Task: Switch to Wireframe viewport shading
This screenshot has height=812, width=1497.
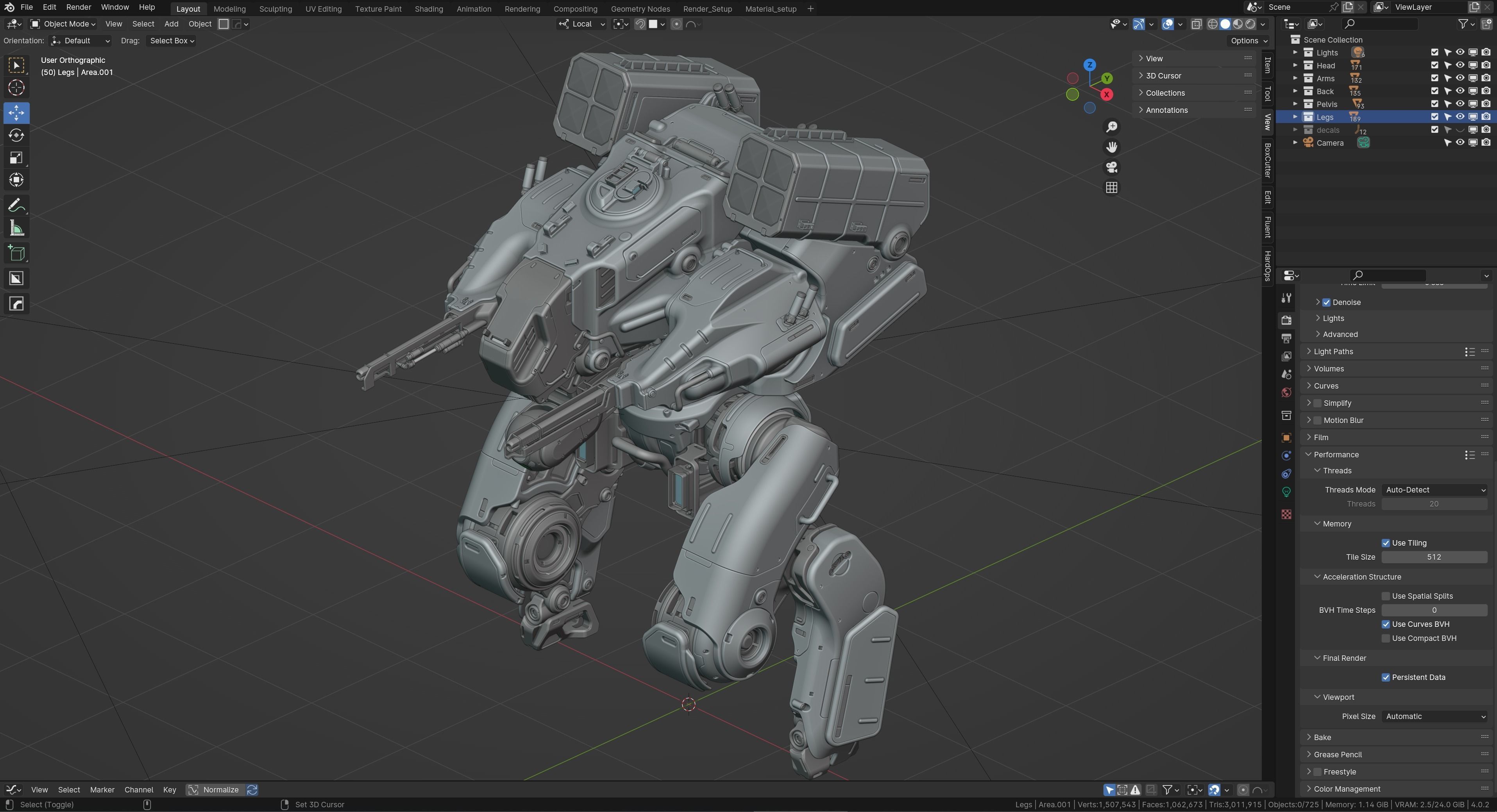Action: (1213, 24)
